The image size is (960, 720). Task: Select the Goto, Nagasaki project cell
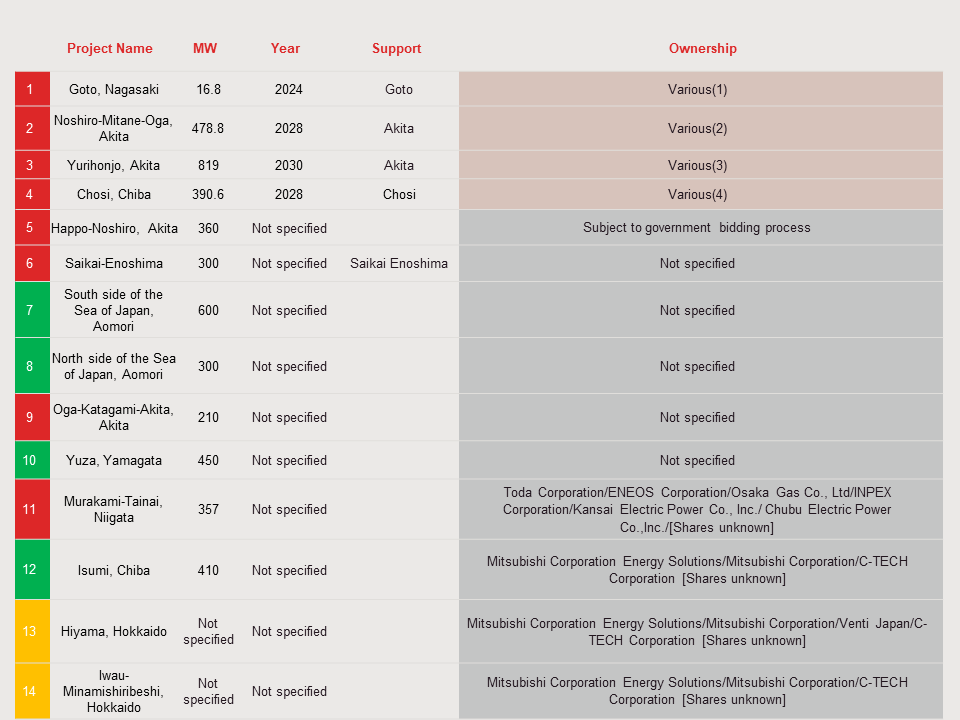(114, 89)
